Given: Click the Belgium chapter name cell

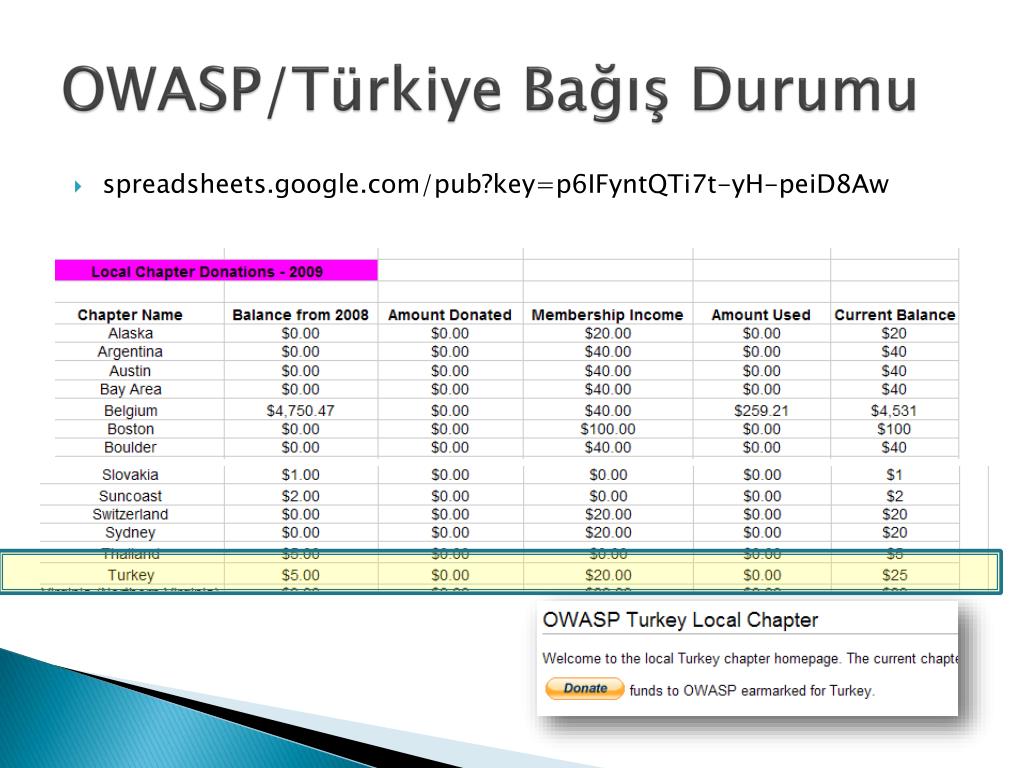Looking at the screenshot, I should (131, 411).
